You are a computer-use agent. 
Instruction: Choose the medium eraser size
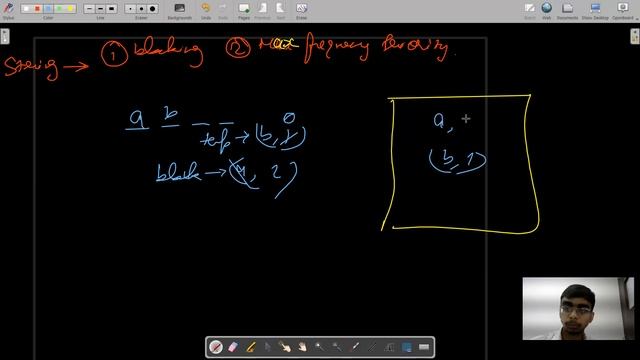point(141,9)
